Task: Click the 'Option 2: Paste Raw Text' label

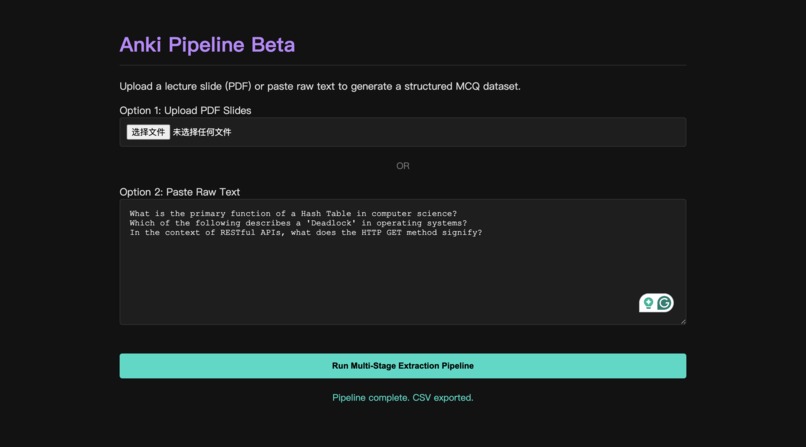Action: point(179,192)
